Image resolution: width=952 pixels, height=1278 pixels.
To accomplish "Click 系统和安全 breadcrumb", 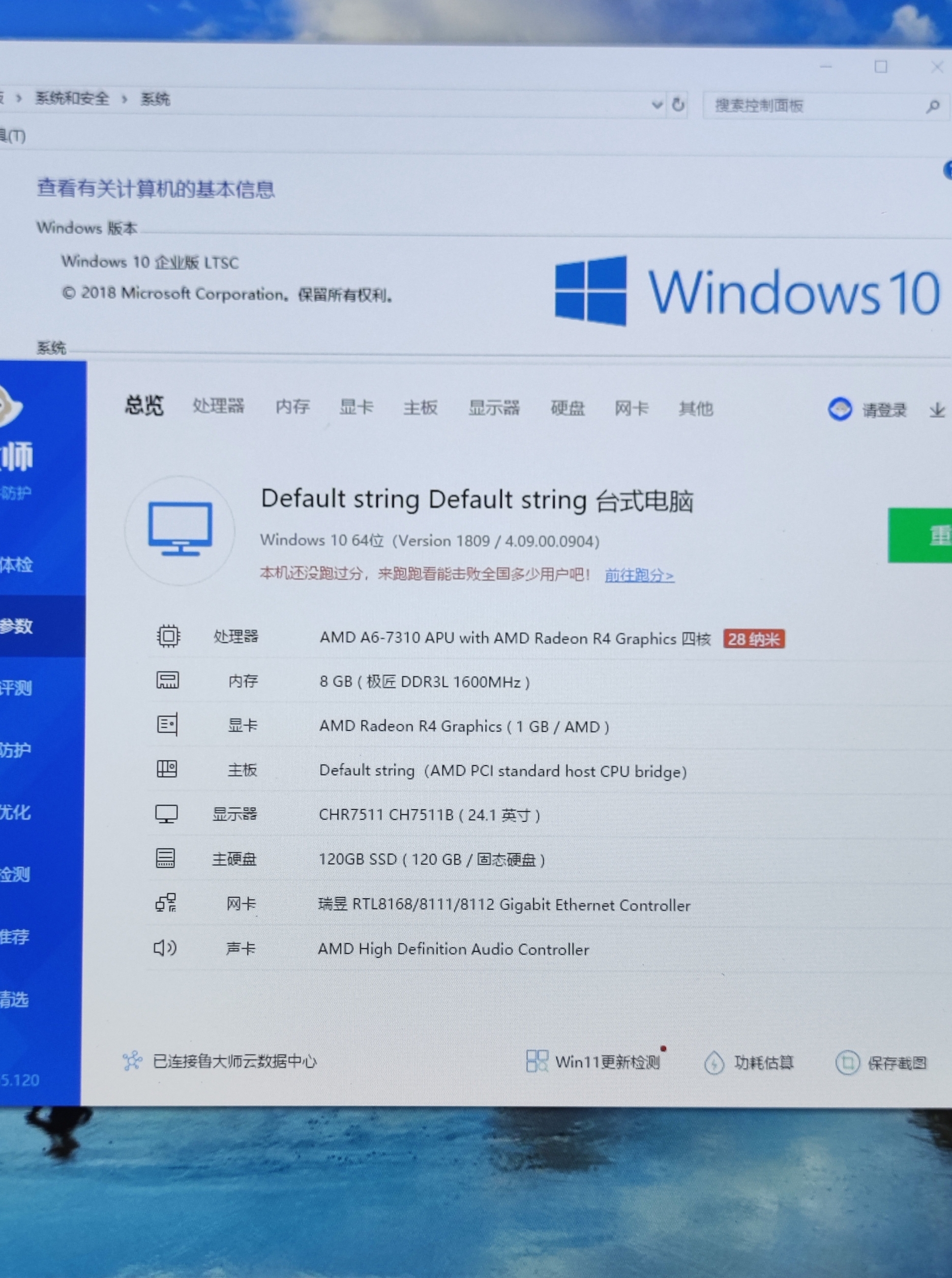I will pos(72,98).
